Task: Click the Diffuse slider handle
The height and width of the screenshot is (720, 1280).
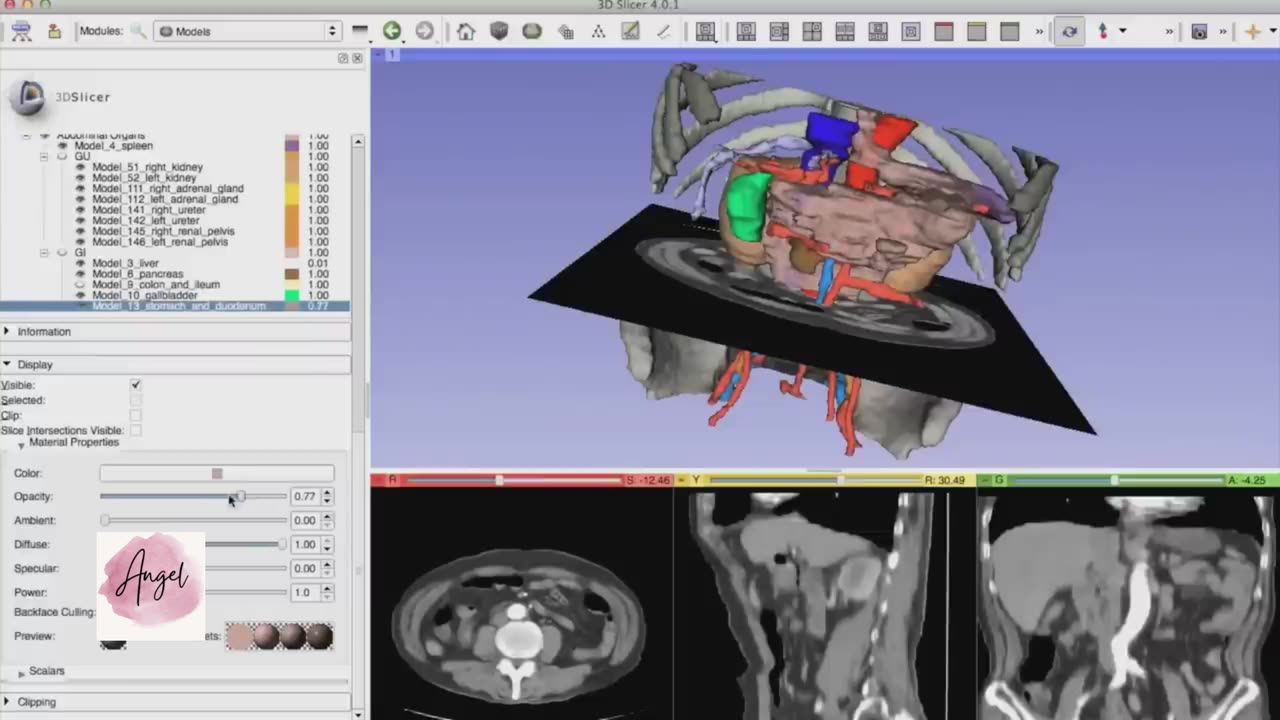Action: (283, 544)
